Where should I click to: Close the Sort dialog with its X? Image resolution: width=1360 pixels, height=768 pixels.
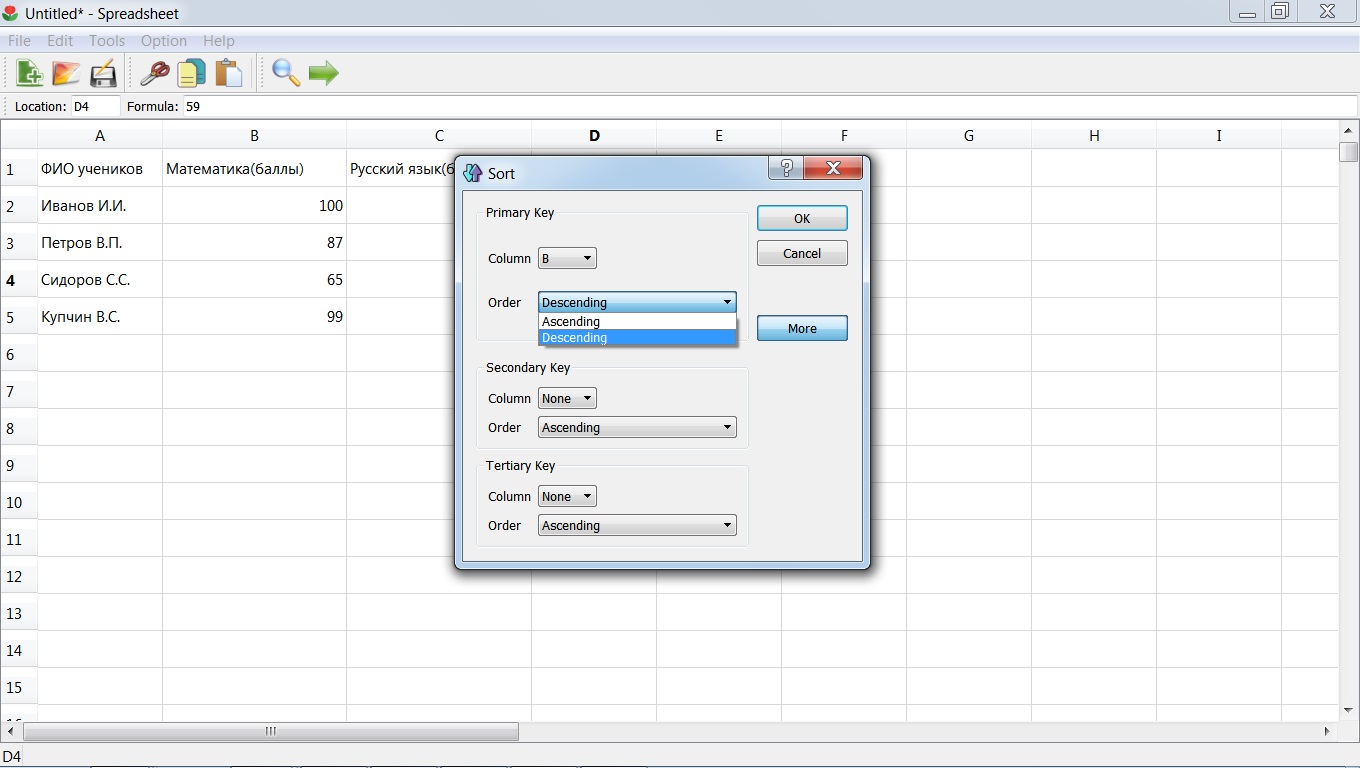pyautogui.click(x=832, y=168)
